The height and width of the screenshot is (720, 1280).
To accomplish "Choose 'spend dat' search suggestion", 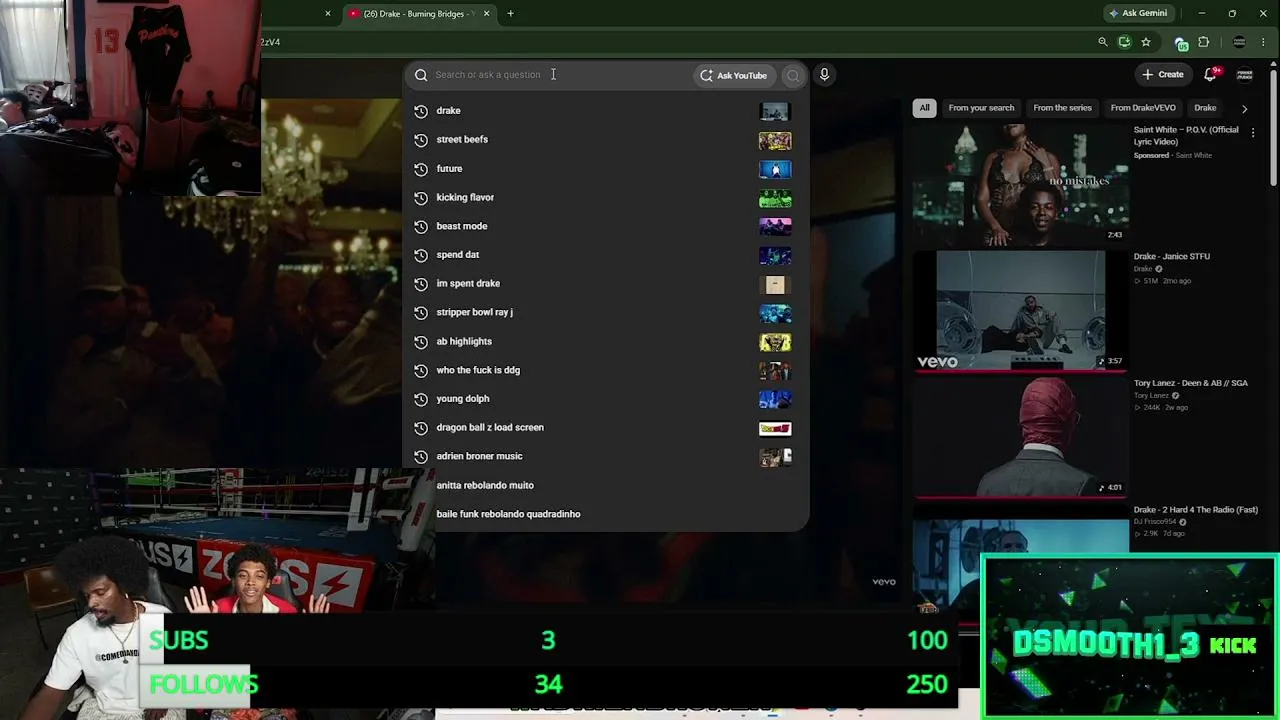I will [x=606, y=255].
